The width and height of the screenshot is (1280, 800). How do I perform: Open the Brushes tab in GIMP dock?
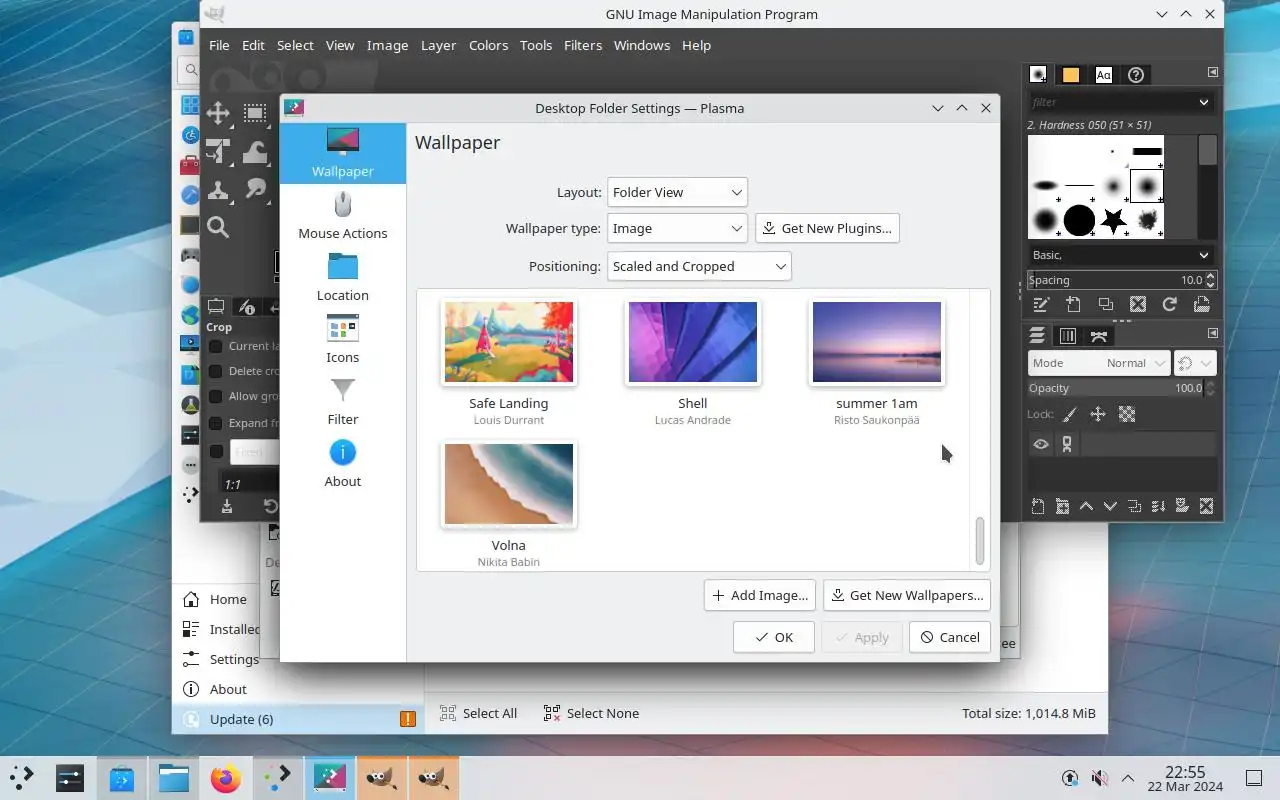[1038, 74]
